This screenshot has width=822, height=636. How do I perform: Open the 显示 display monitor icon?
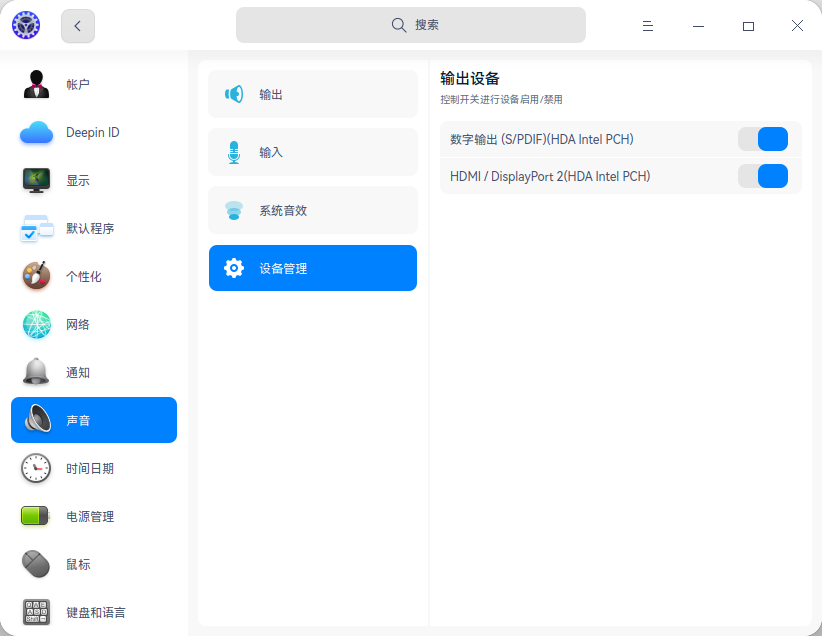tap(36, 180)
